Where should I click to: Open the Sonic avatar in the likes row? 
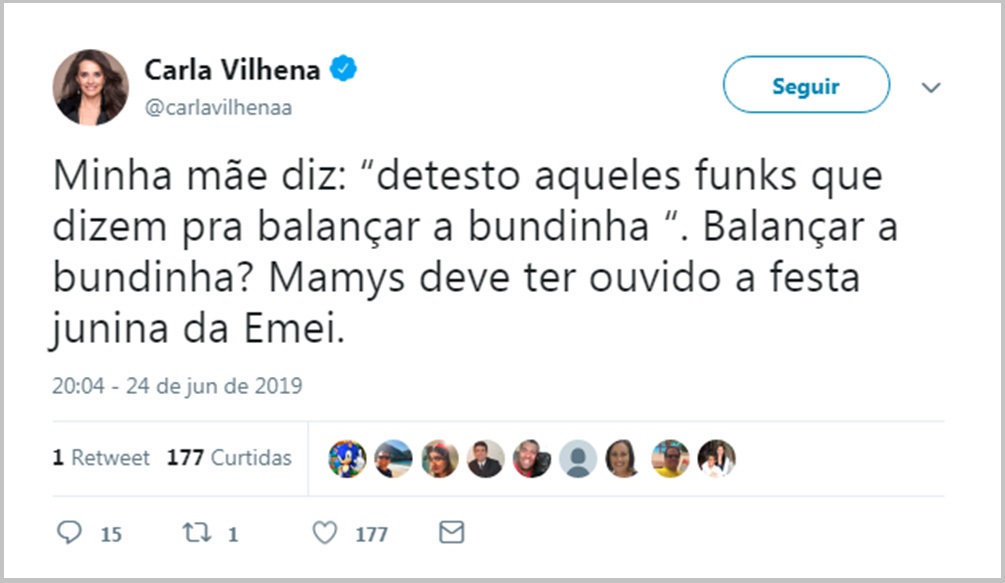(x=346, y=459)
